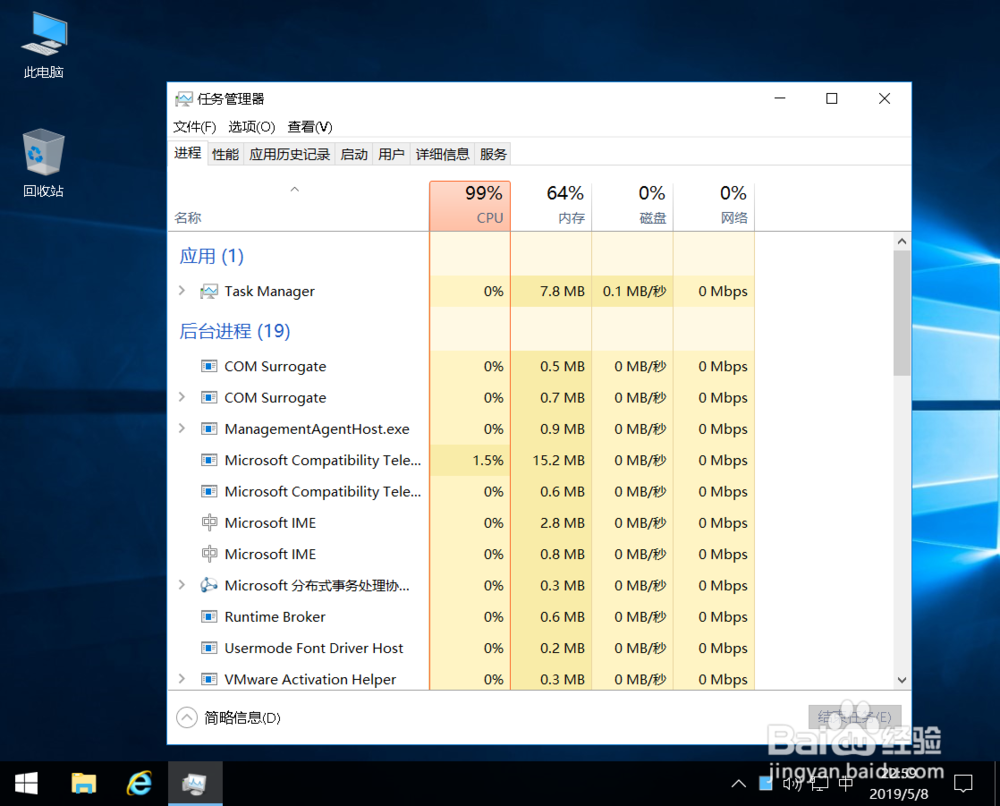This screenshot has height=806, width=1000.
Task: Click the 应用 (1) group header
Action: pos(212,256)
